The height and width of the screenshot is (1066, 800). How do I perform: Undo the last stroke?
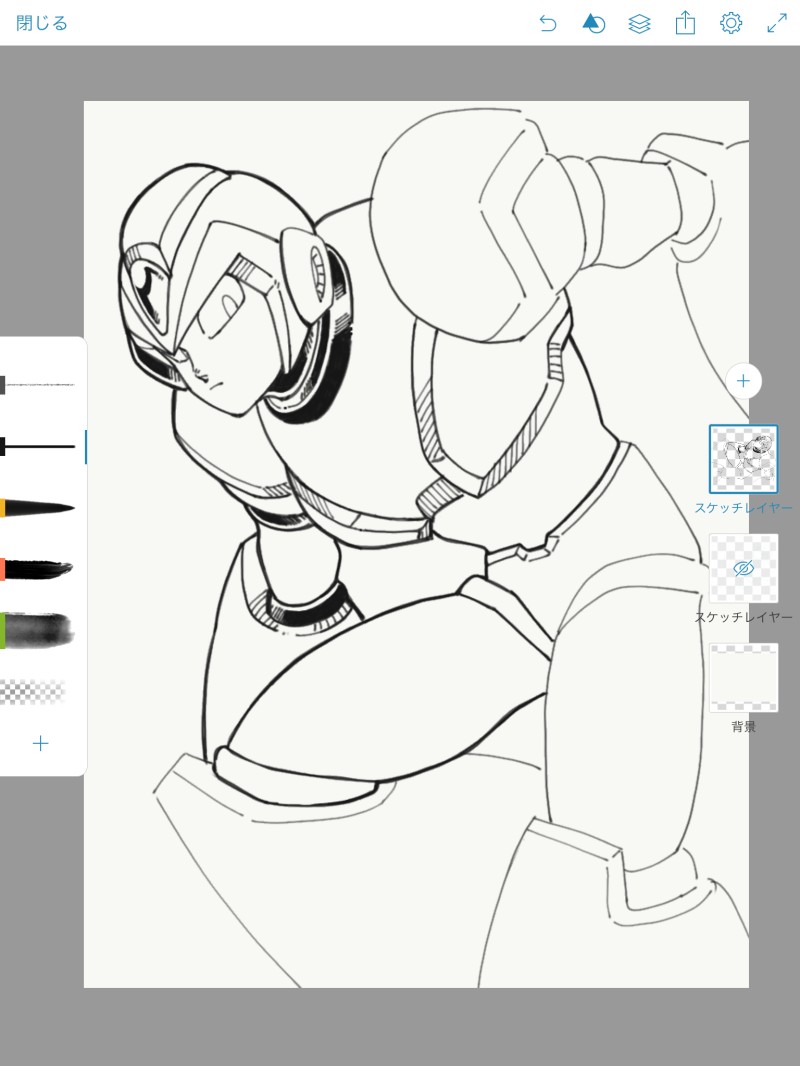click(x=548, y=24)
